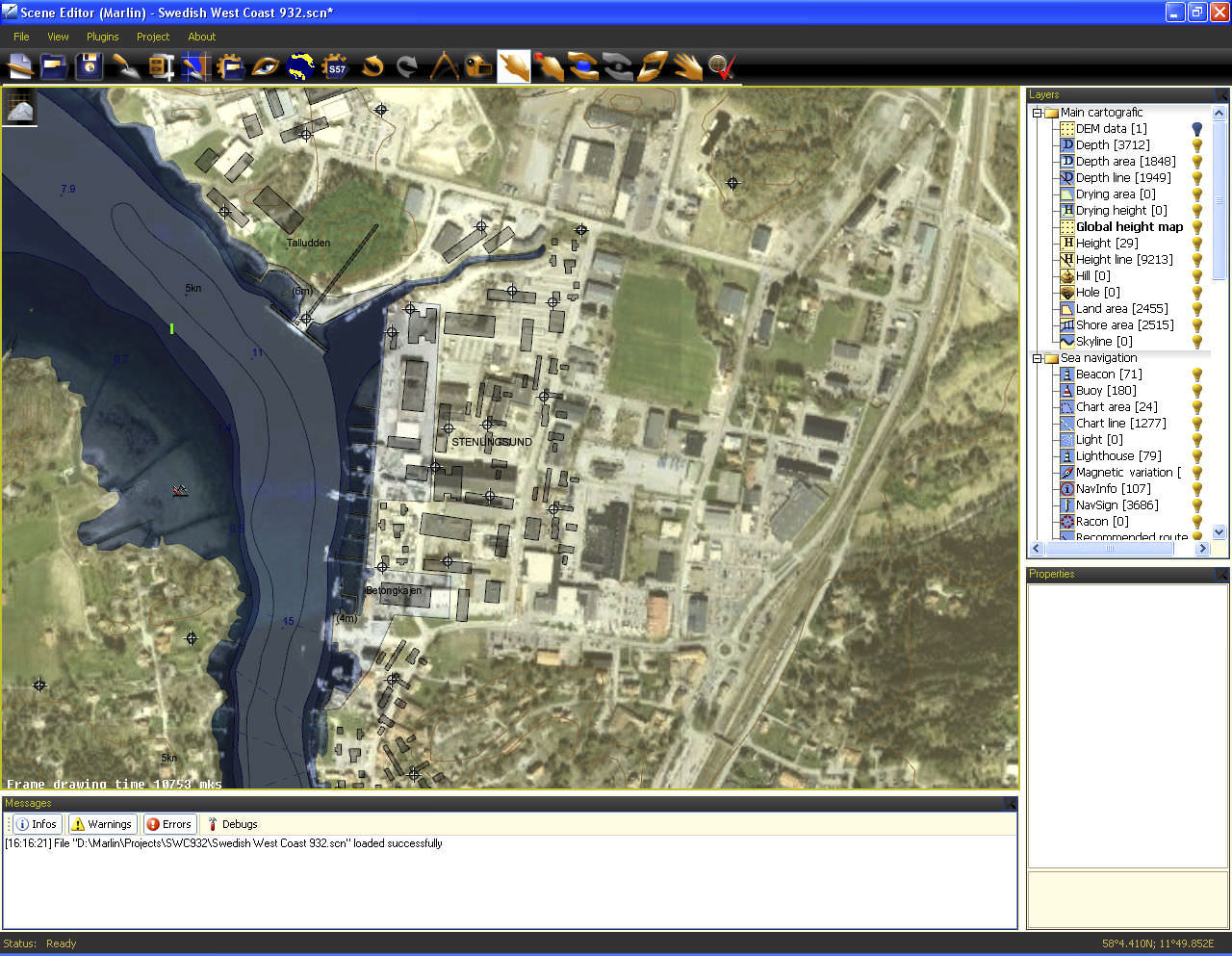Click the clamp compress toolbar icon

160,66
